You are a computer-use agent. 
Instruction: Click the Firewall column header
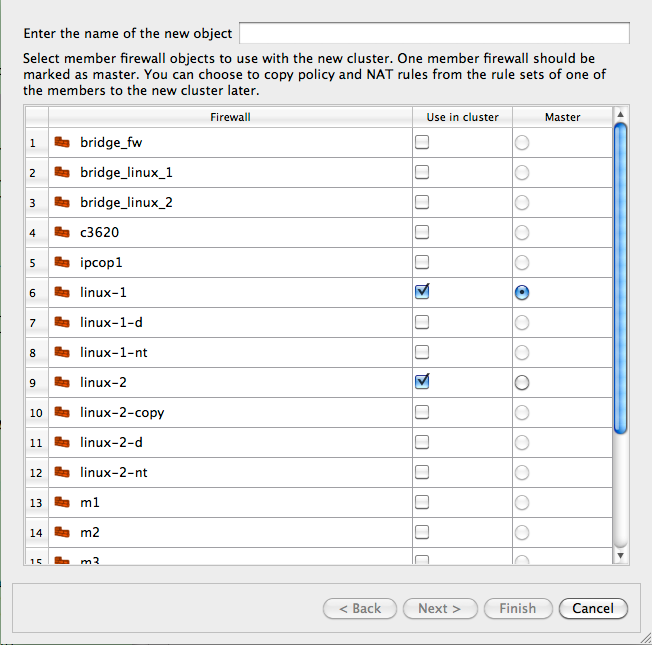(230, 117)
